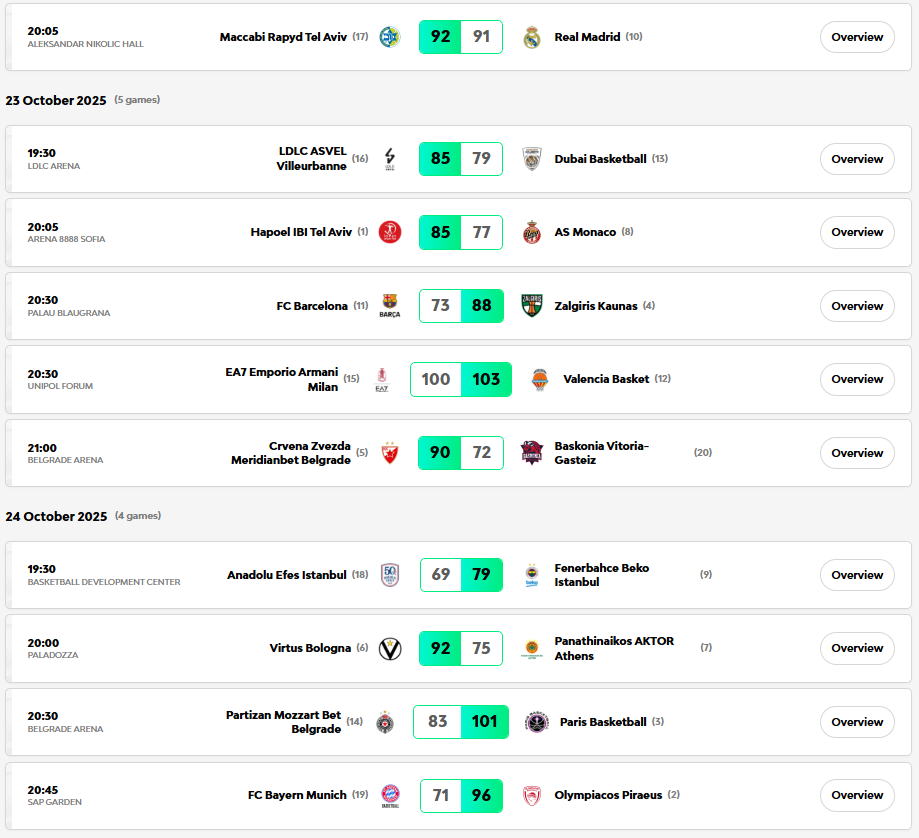The width and height of the screenshot is (919, 838).
Task: Click the Zalgiris Kaunas green logo
Action: coord(532,305)
